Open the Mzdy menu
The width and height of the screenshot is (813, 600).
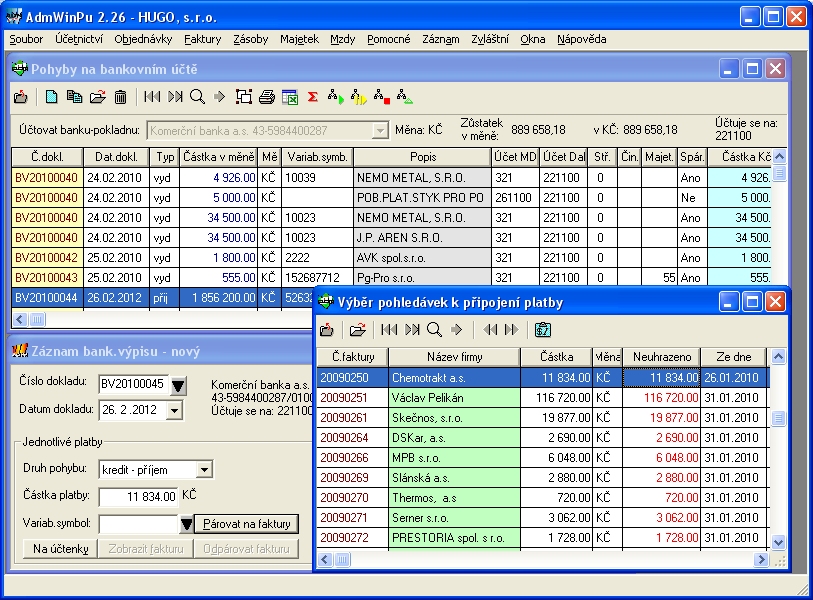point(342,39)
